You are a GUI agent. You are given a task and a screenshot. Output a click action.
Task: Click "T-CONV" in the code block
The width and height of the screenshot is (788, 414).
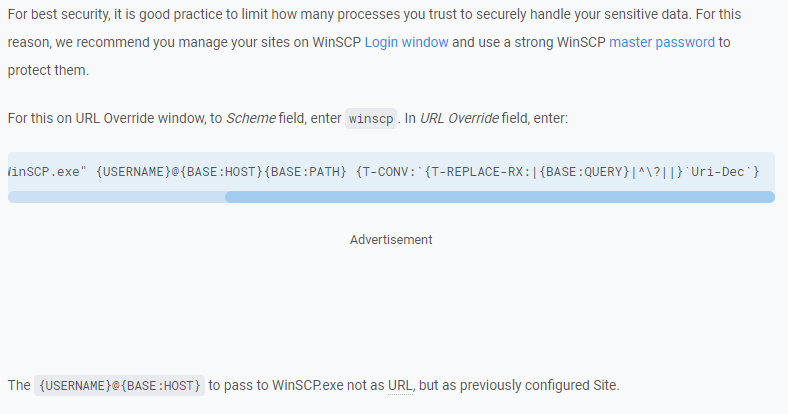click(x=385, y=172)
